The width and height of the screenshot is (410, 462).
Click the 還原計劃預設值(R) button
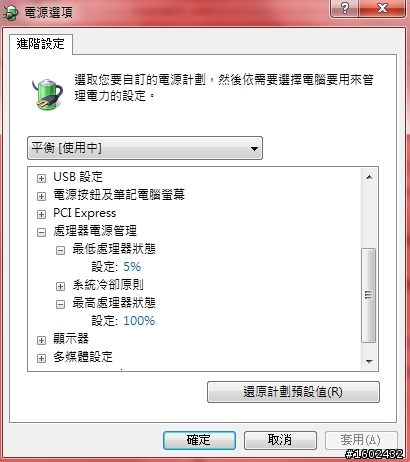(293, 392)
